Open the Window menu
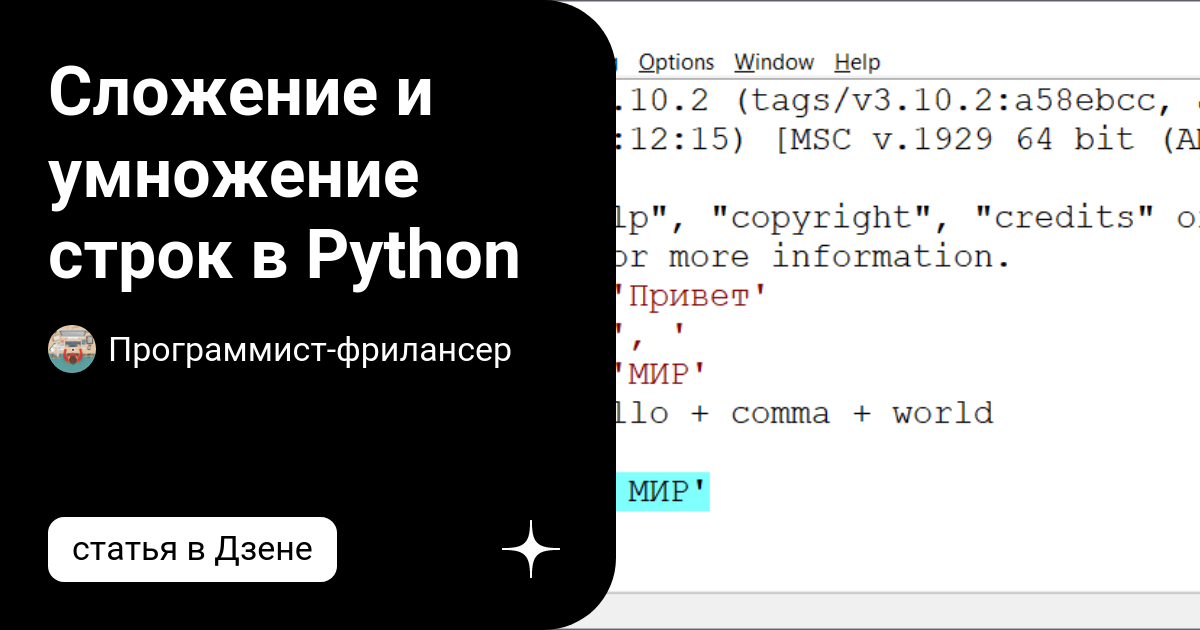1200x630 pixels. coord(774,61)
